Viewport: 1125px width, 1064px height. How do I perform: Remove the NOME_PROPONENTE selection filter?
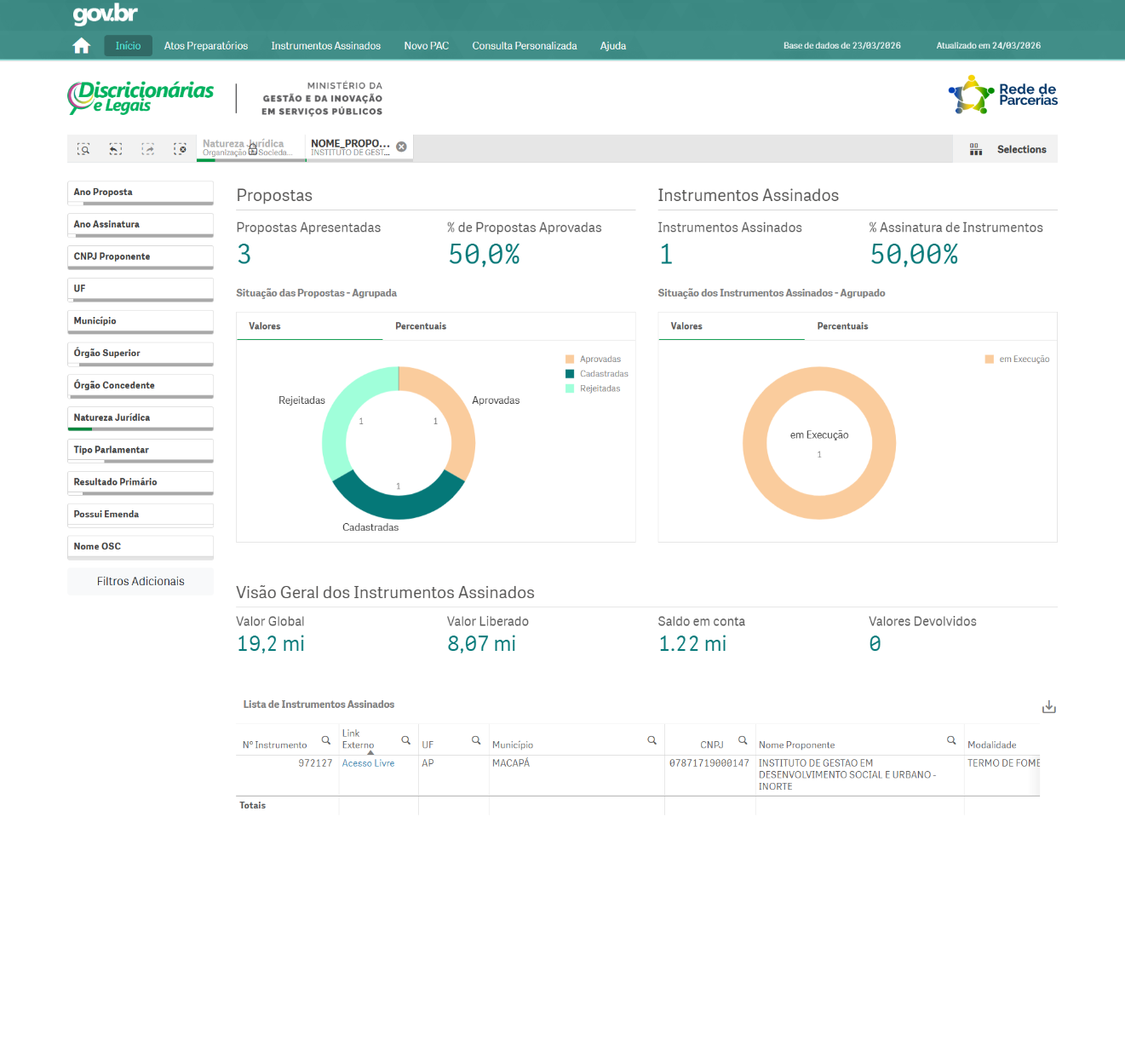click(401, 147)
